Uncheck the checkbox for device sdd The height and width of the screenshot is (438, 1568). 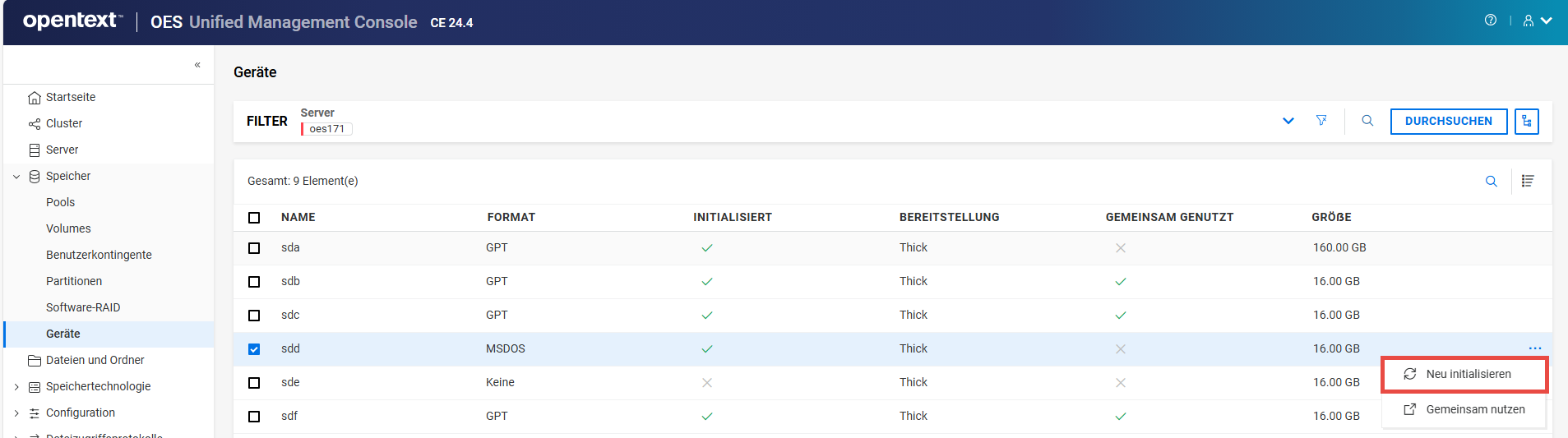(x=254, y=349)
